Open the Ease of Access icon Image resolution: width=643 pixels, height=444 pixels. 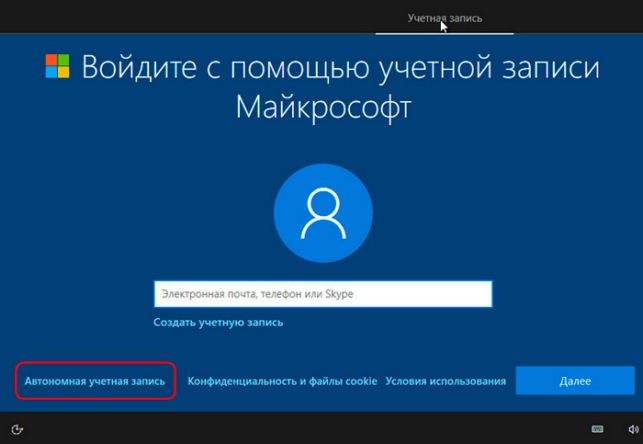[x=17, y=429]
